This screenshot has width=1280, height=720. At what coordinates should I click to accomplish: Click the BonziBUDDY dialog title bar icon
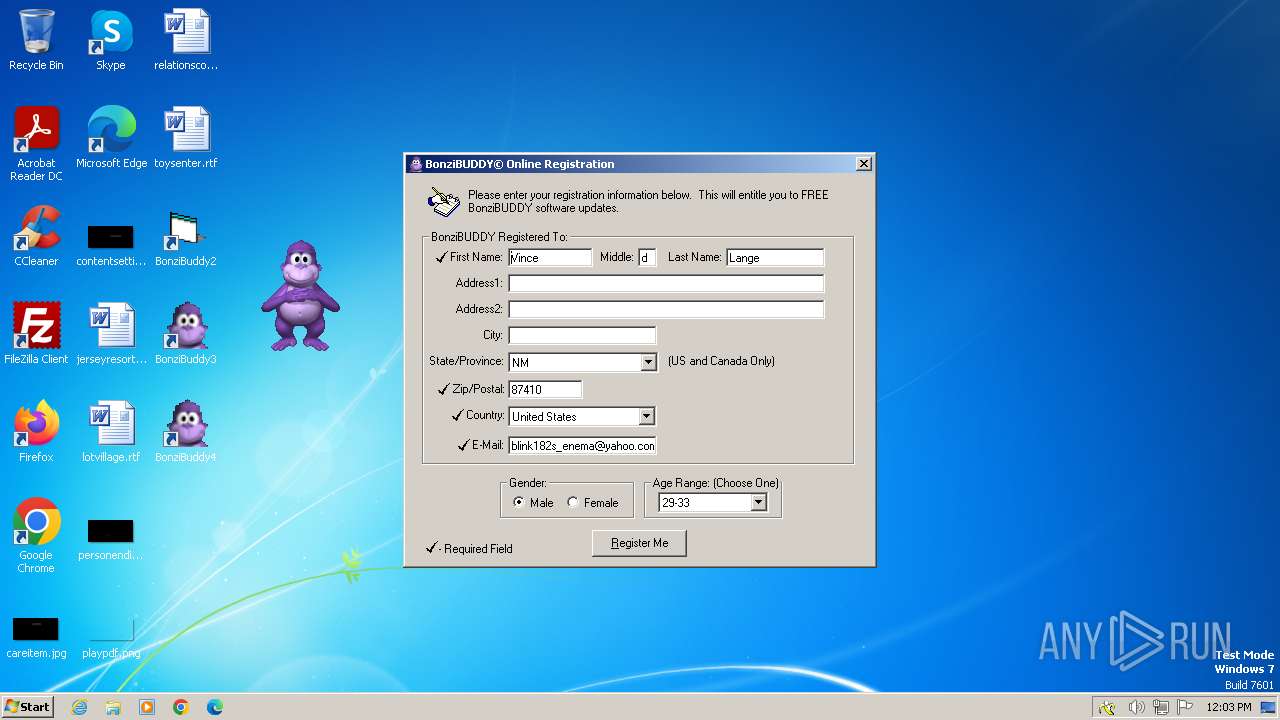point(416,164)
